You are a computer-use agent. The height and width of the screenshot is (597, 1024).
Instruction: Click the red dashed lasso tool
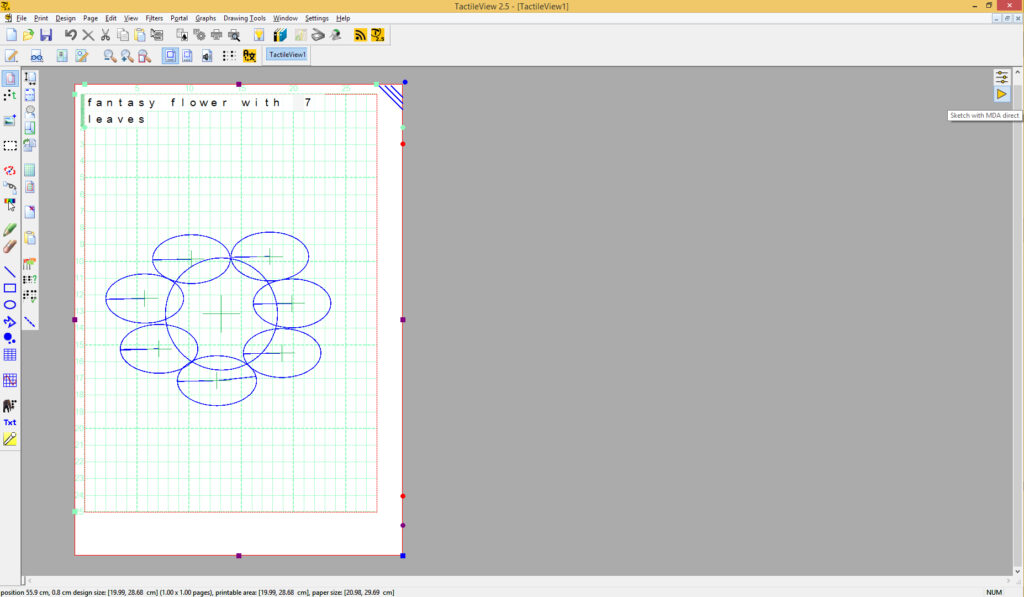click(x=10, y=170)
